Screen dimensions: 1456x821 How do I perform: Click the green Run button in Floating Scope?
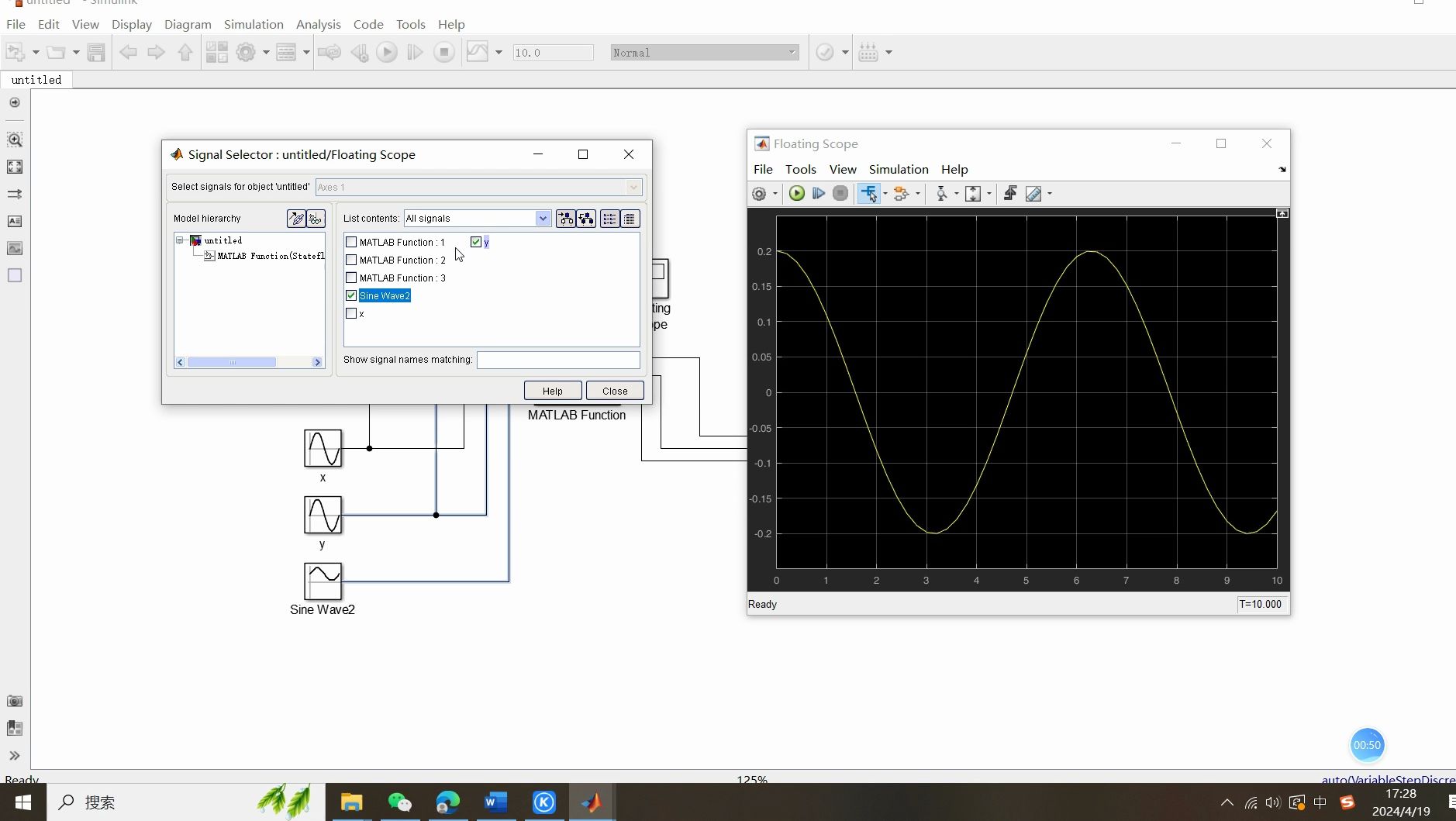[x=796, y=194]
